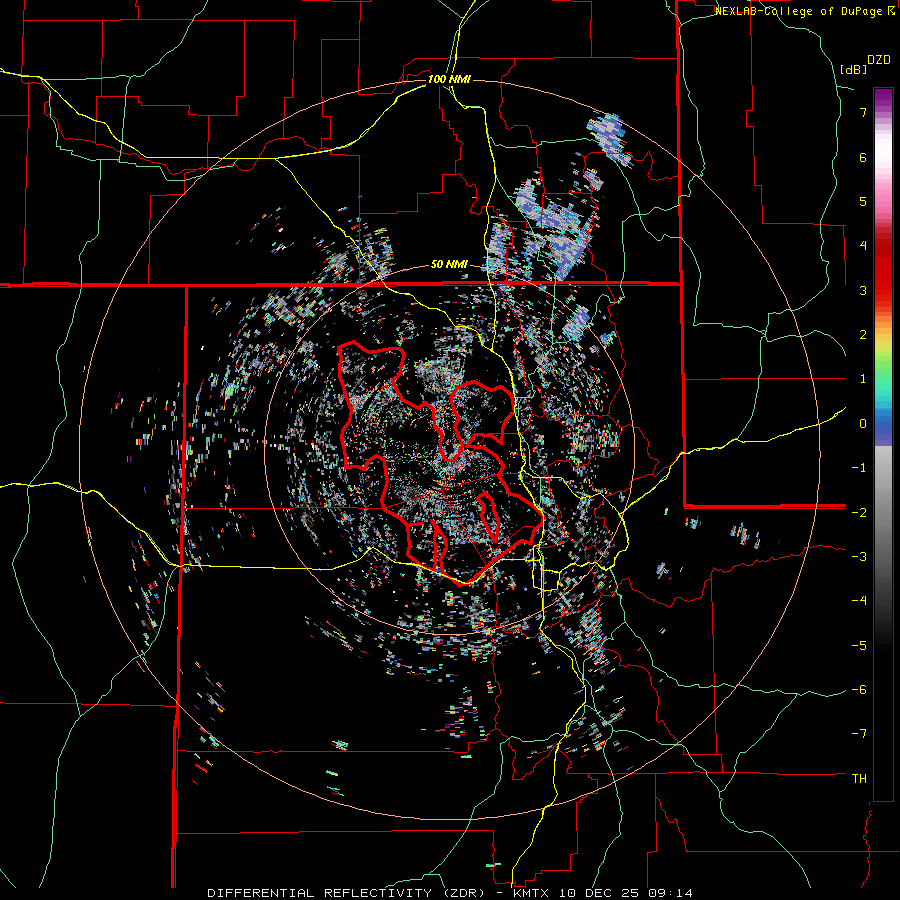
Task: Click the -2 value on the scale
Action: point(859,512)
